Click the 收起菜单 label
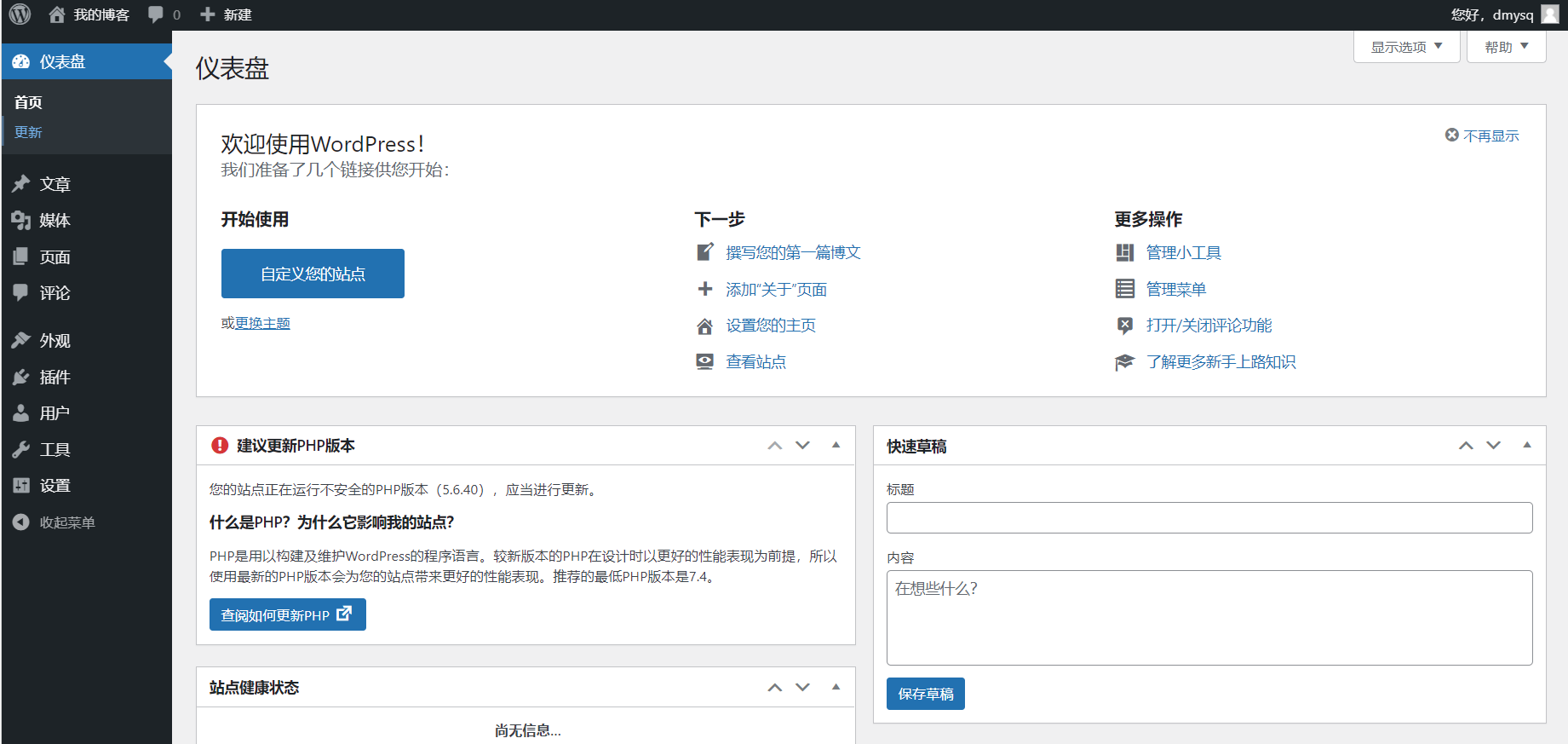1568x744 pixels. [67, 522]
